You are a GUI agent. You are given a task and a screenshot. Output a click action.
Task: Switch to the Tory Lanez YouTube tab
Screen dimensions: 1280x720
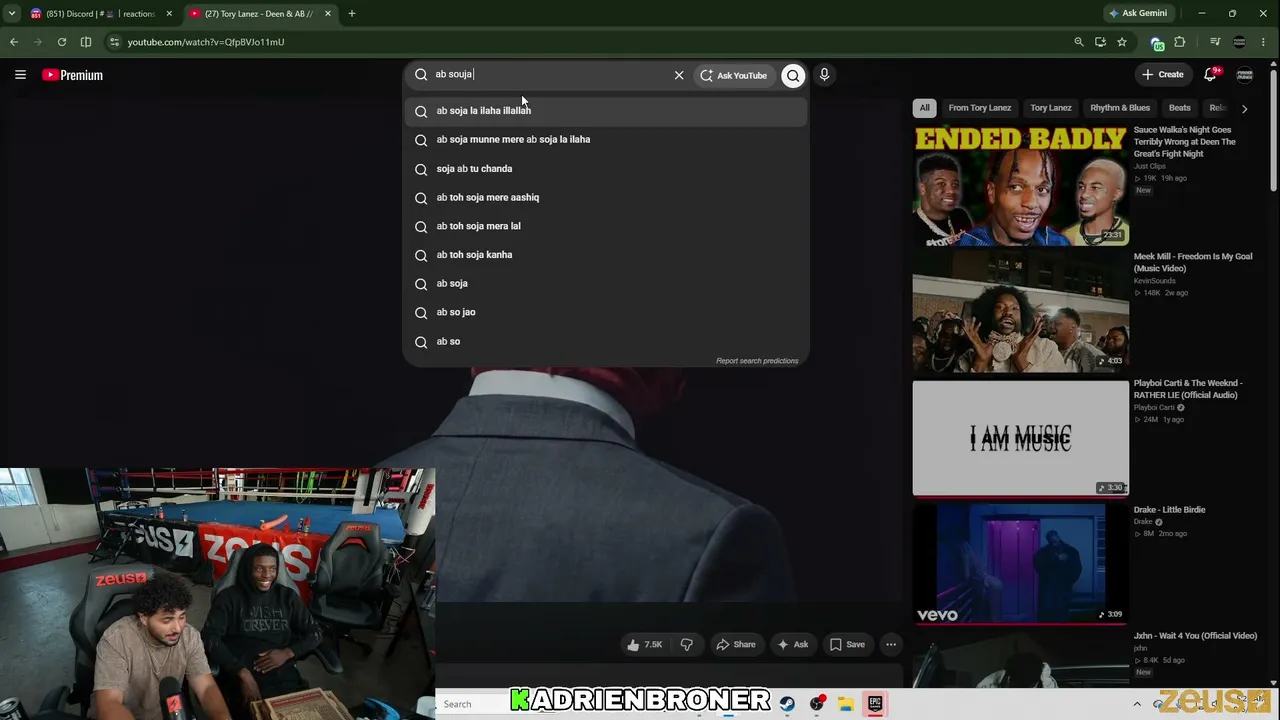262,14
